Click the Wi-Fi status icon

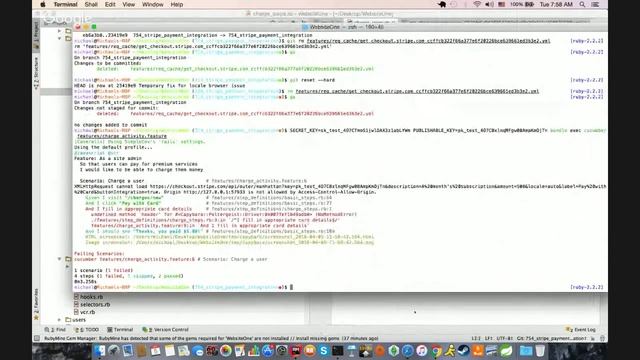pos(477,4)
